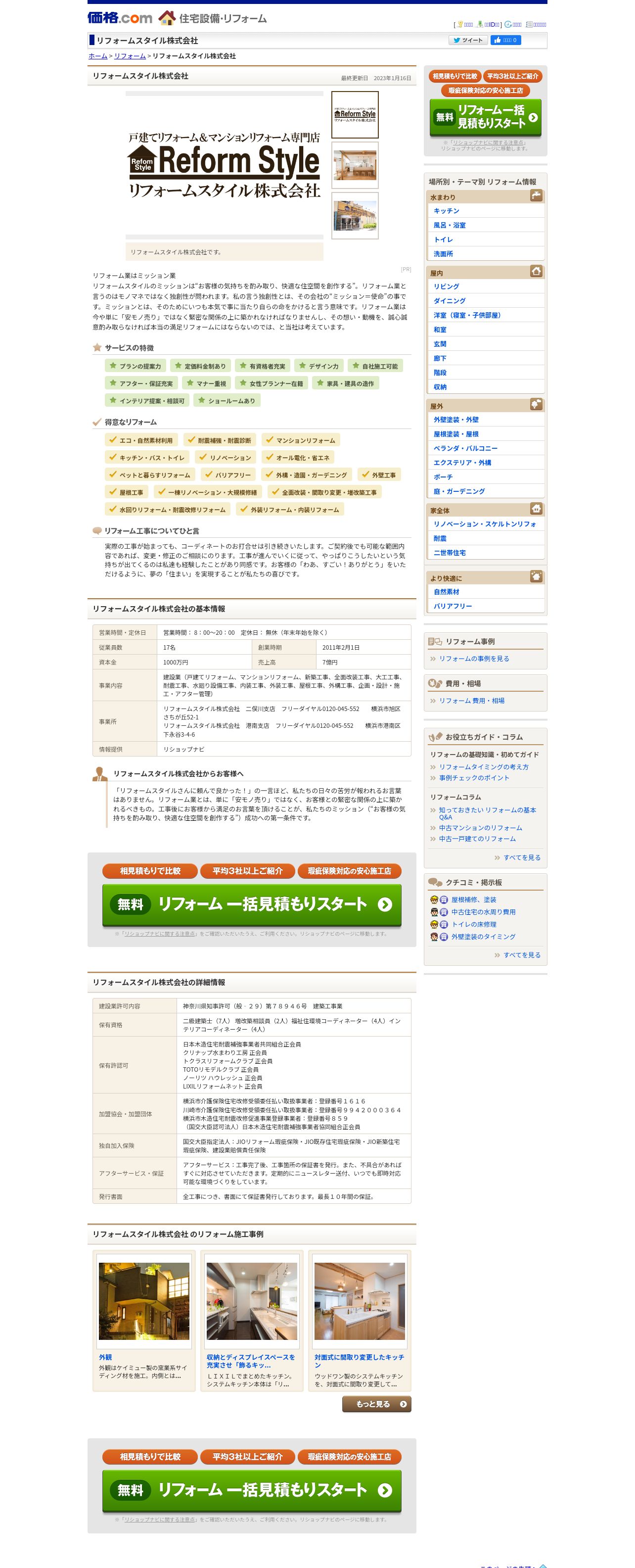Open the リノベーション・スケルトンリフォ link
Screen dimensions: 635x1568
485,524
